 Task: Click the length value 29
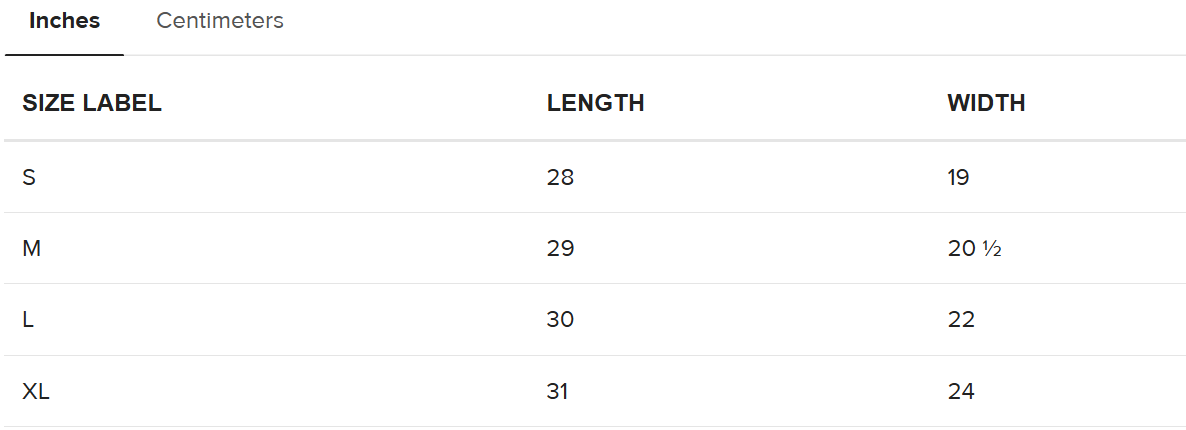tap(560, 249)
